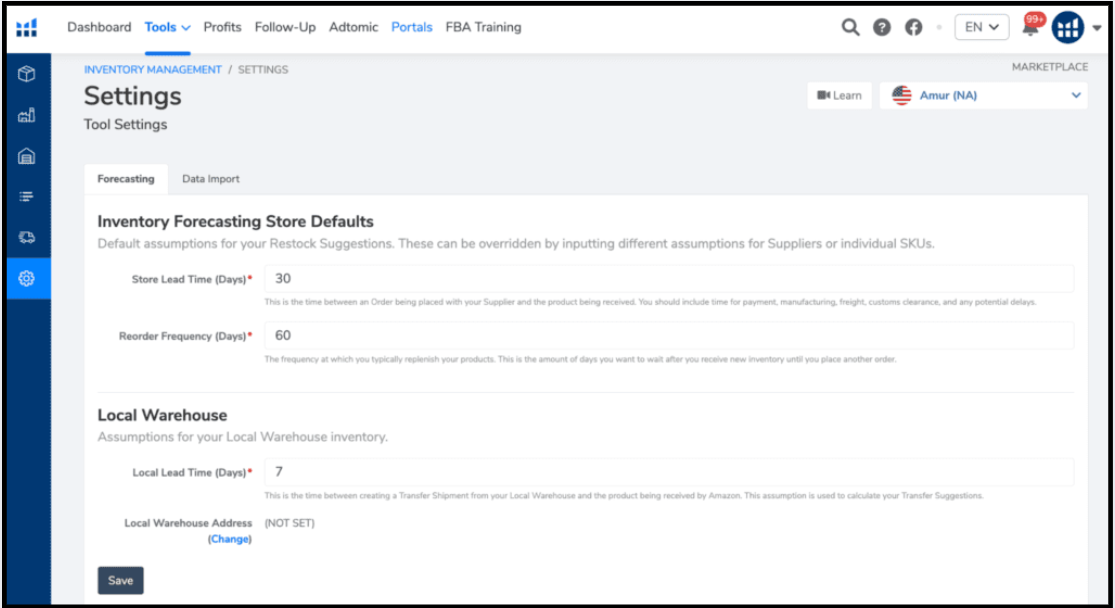Open the Facebook icon in header
The width and height of the screenshot is (1115, 608).
coord(914,28)
